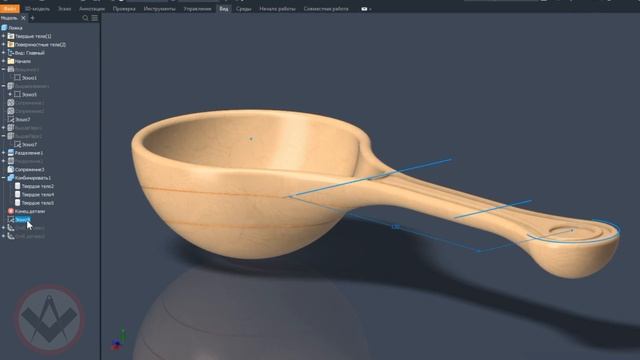Image resolution: width=640 pixels, height=360 pixels.
Task: Expand the greyed Разделение2 feature
Action: point(4,161)
